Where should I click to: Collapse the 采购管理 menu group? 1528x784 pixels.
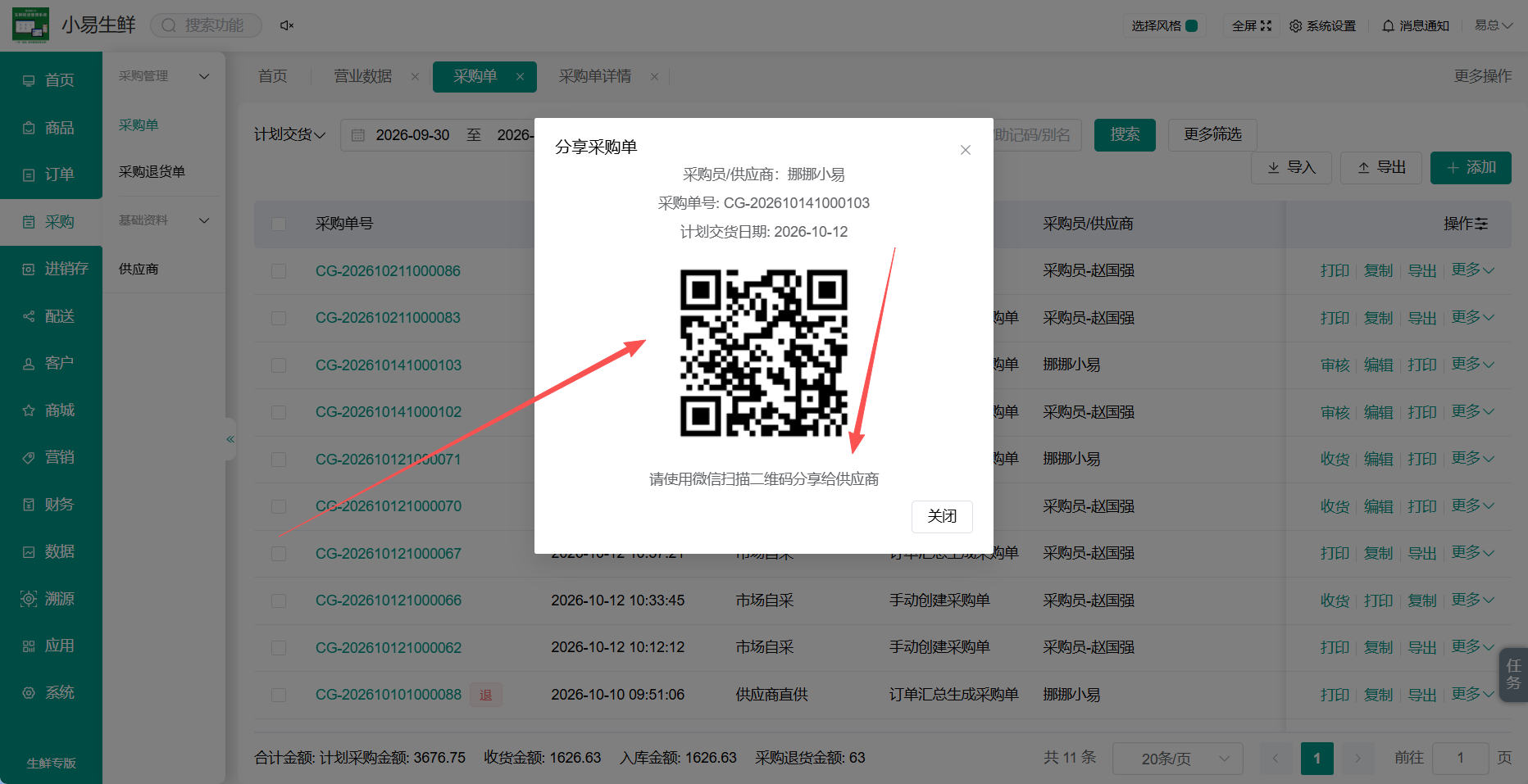(x=164, y=76)
